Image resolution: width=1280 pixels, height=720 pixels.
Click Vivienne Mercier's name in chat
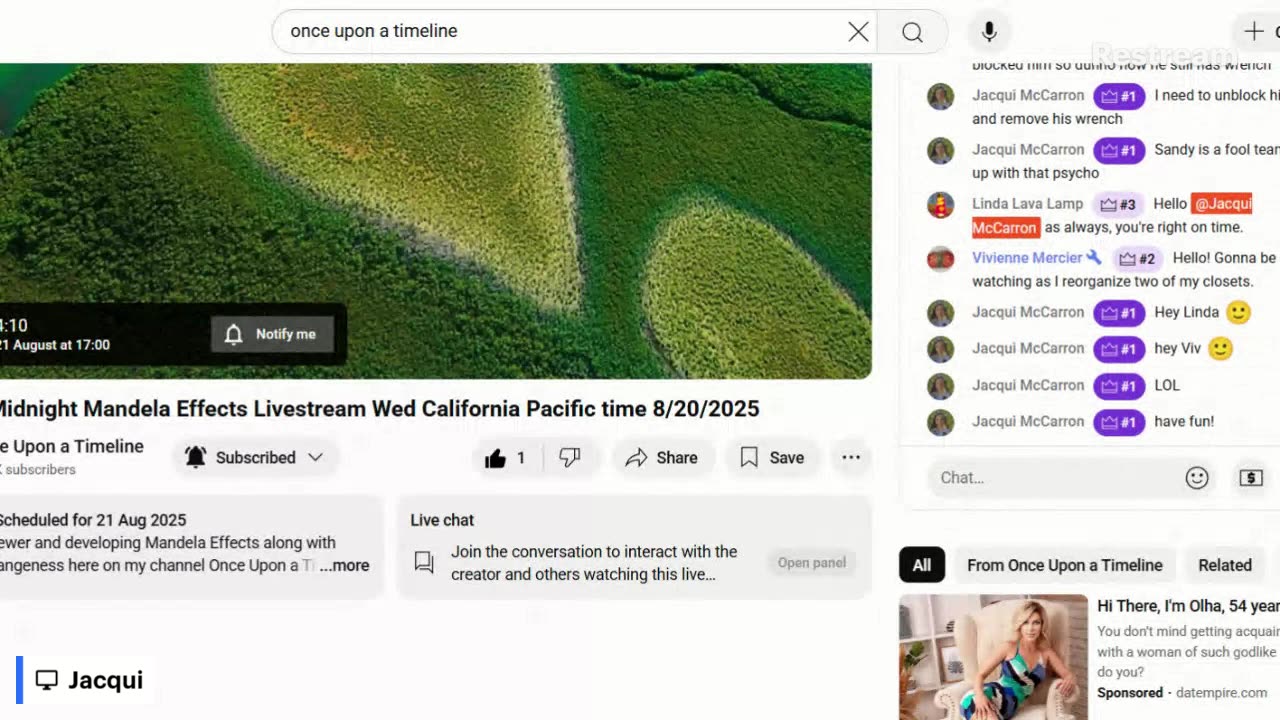(1027, 257)
